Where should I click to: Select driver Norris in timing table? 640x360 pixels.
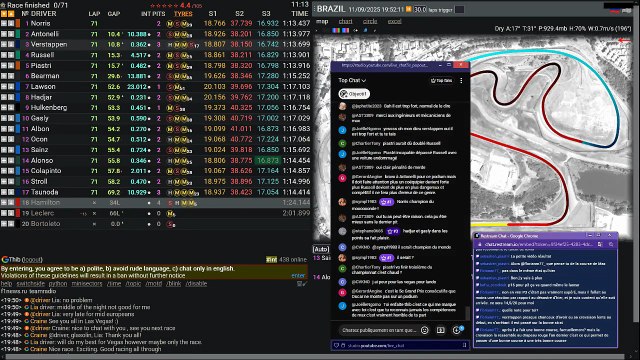click(x=40, y=24)
